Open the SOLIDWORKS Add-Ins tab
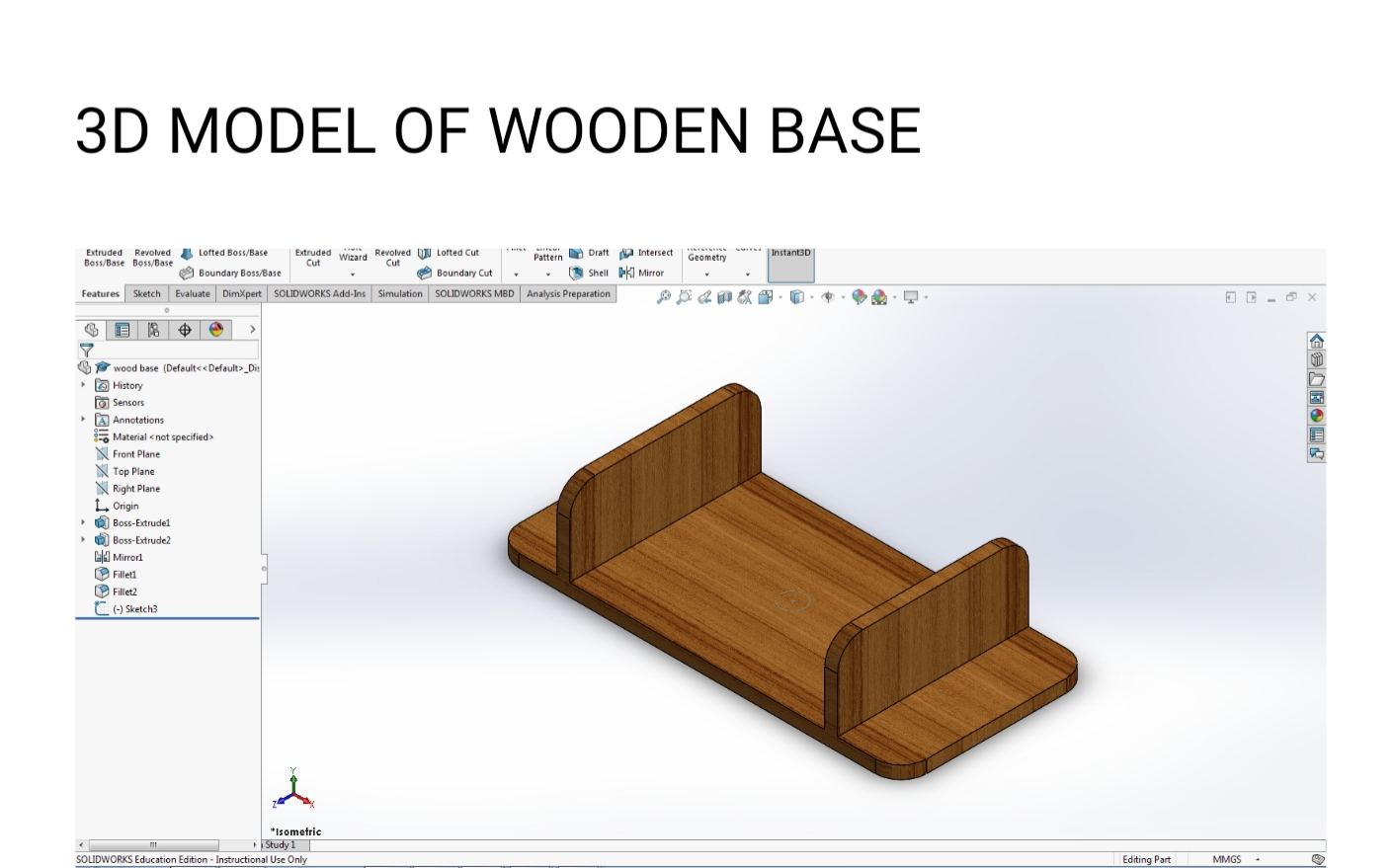 319,293
